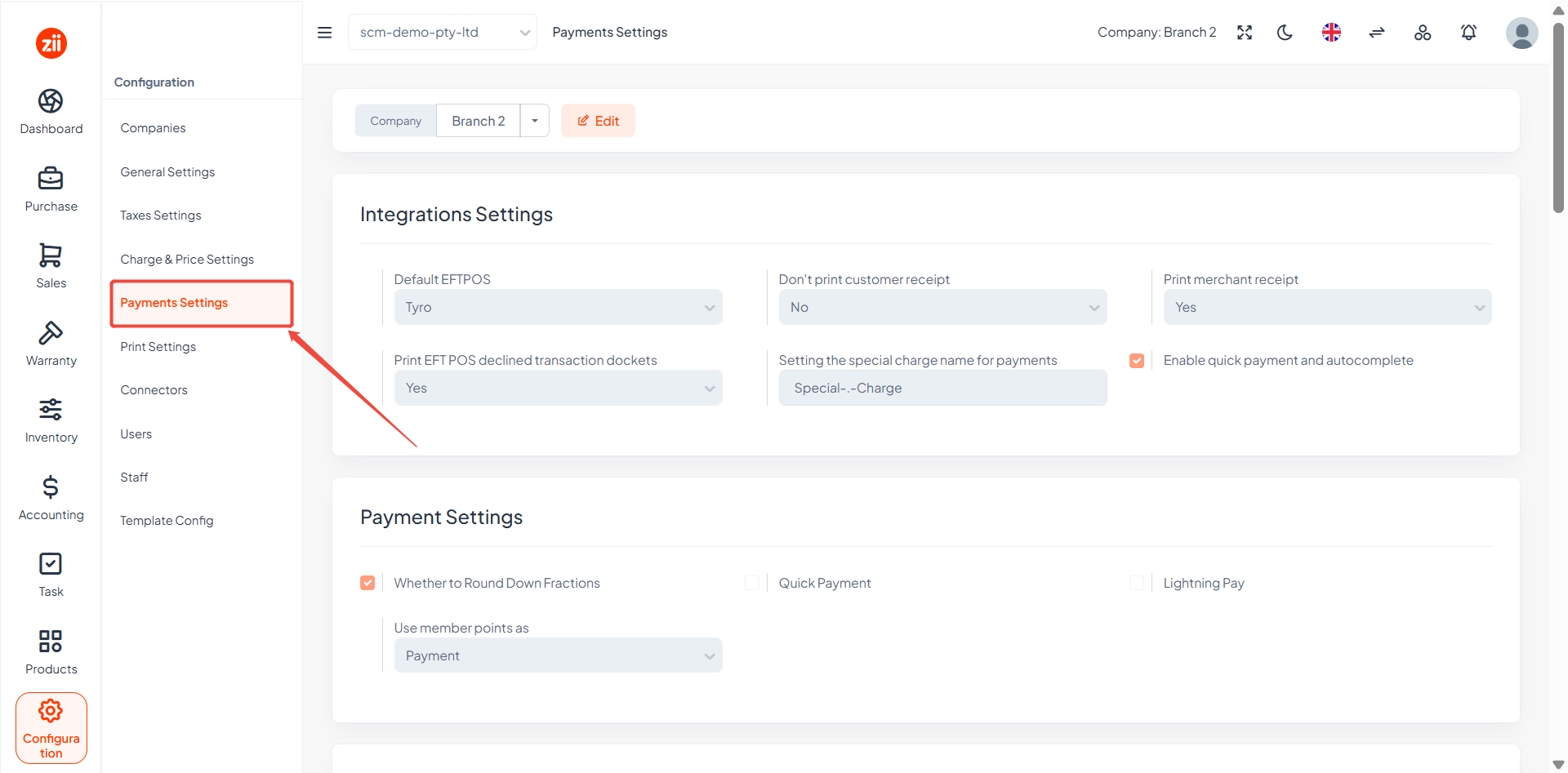Open Use member points as dropdown
1568x773 pixels.
point(558,655)
